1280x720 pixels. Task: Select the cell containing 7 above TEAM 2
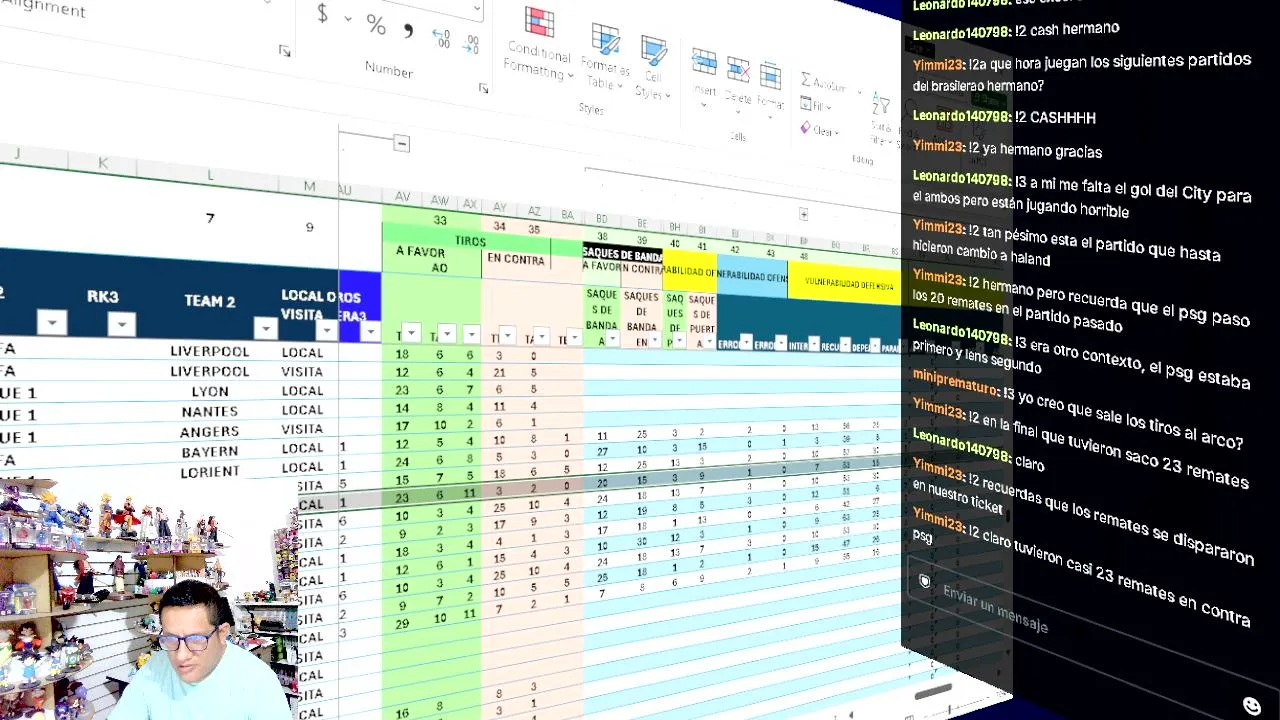tap(210, 218)
